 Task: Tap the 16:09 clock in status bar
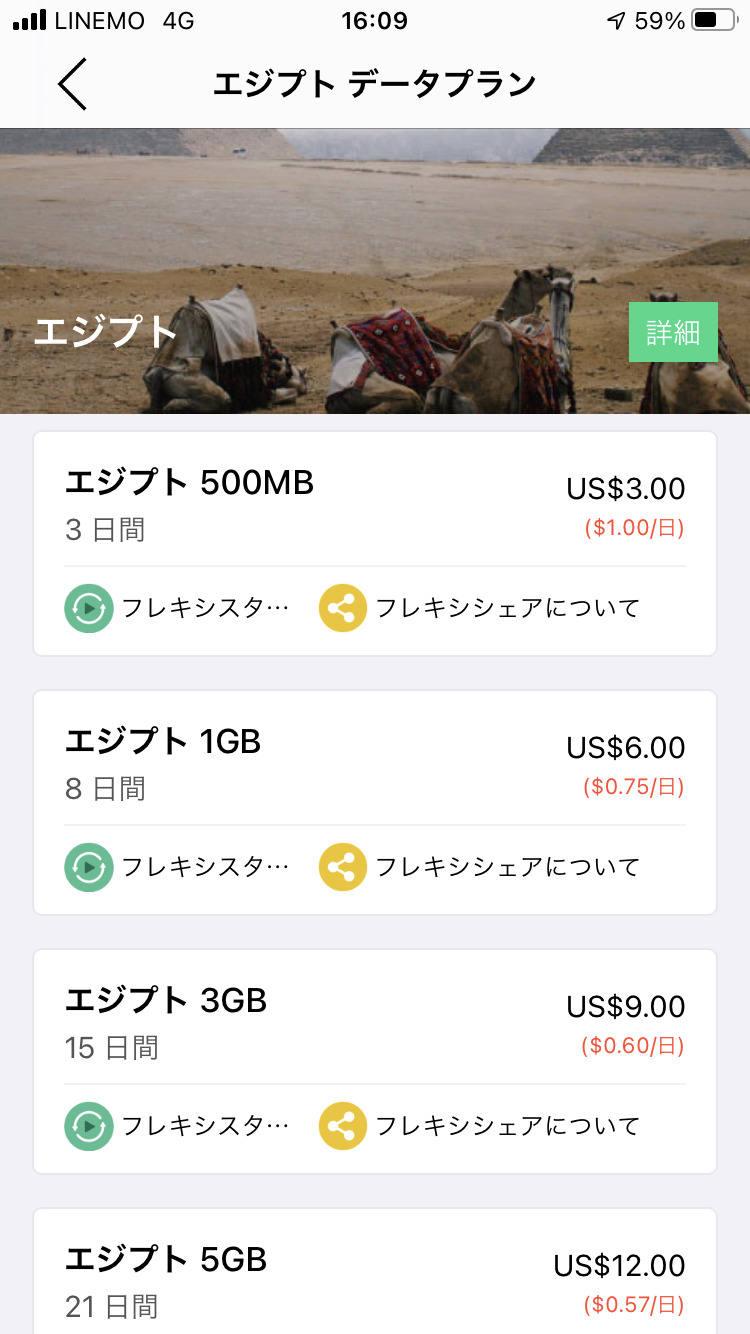tap(374, 21)
